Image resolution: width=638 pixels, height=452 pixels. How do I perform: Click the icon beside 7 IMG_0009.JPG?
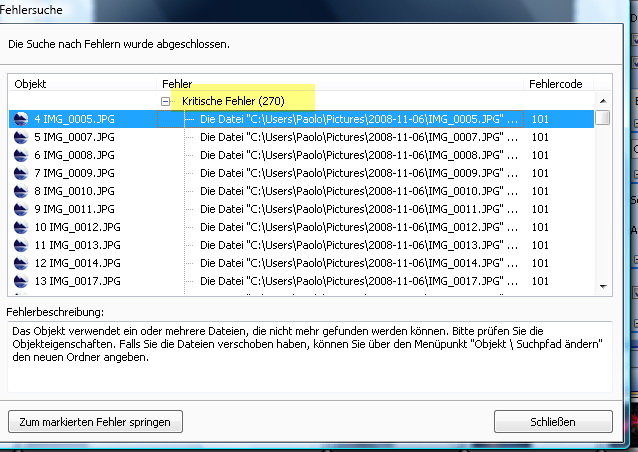tap(21, 173)
